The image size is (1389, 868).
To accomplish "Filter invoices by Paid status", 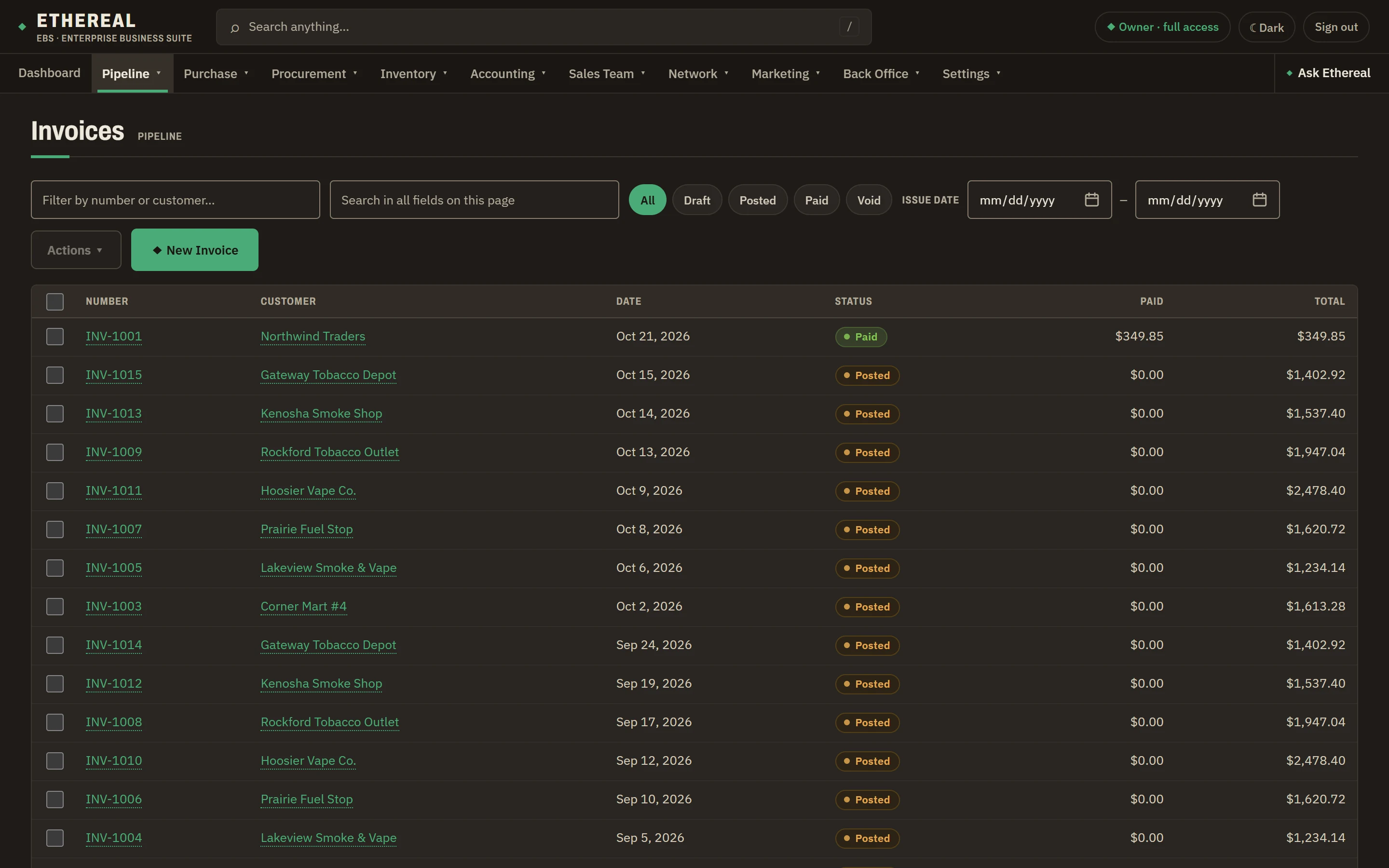I will point(816,200).
